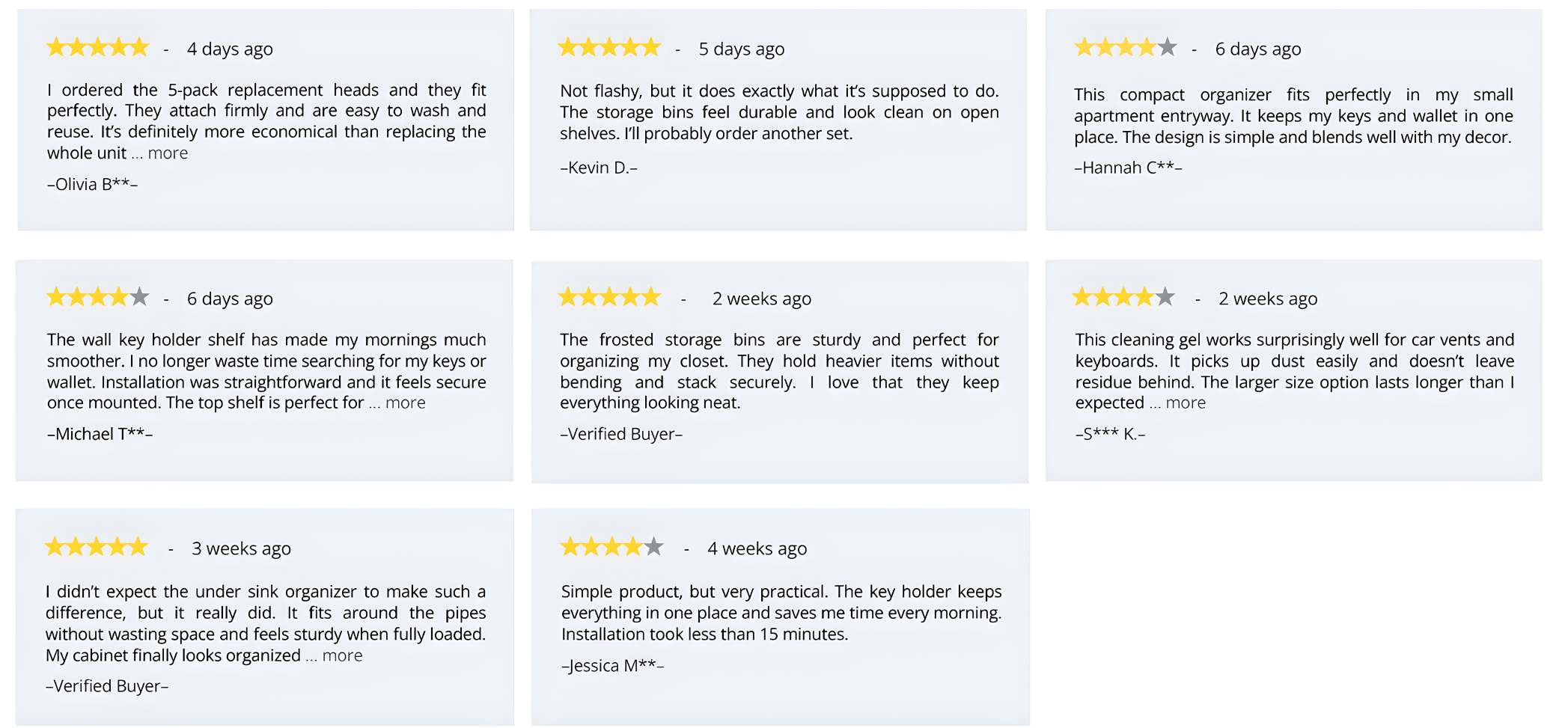
Task: Click the "3 weeks ago" timestamp
Action: coord(241,548)
